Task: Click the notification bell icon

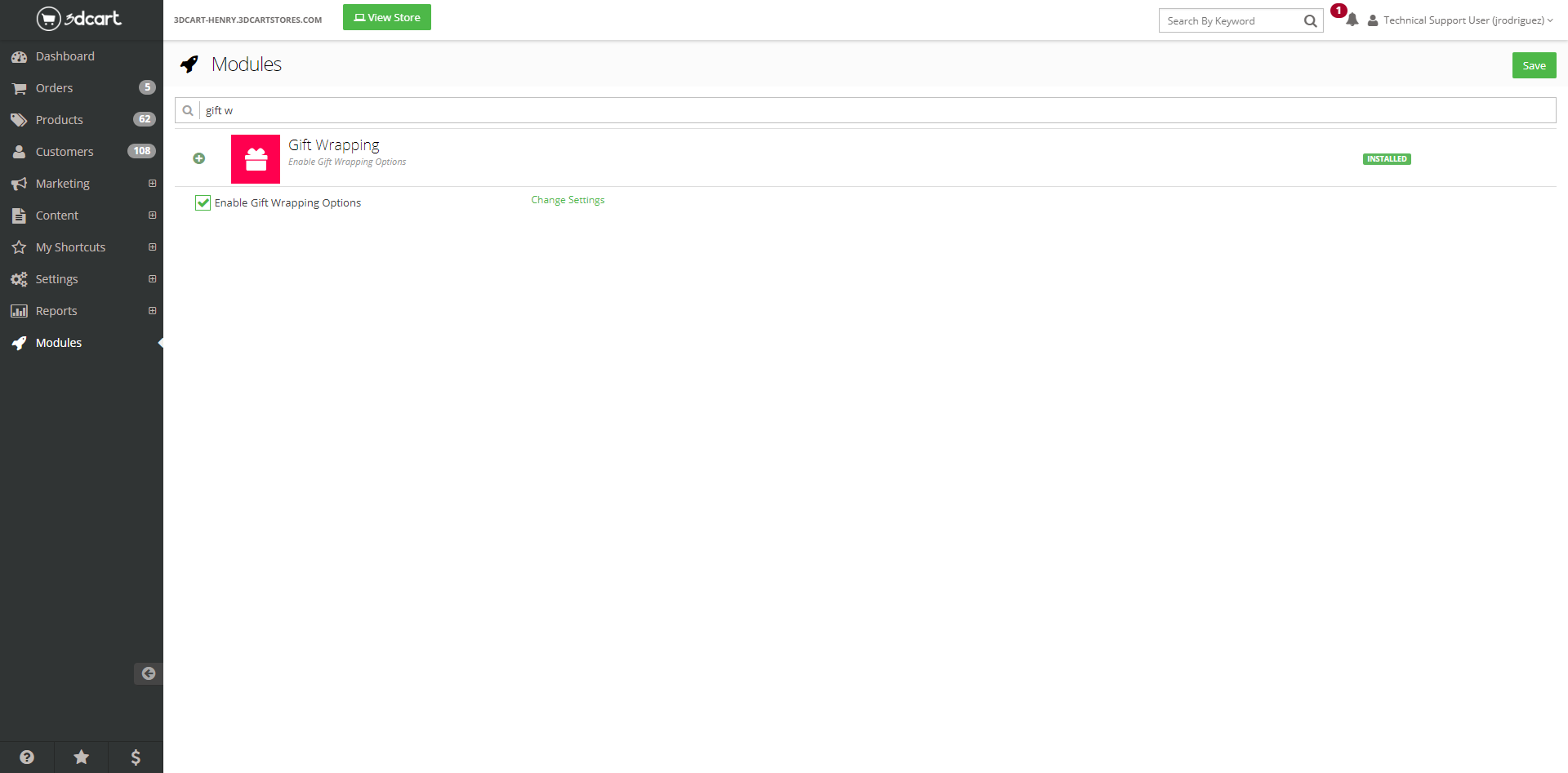Action: pos(1352,20)
